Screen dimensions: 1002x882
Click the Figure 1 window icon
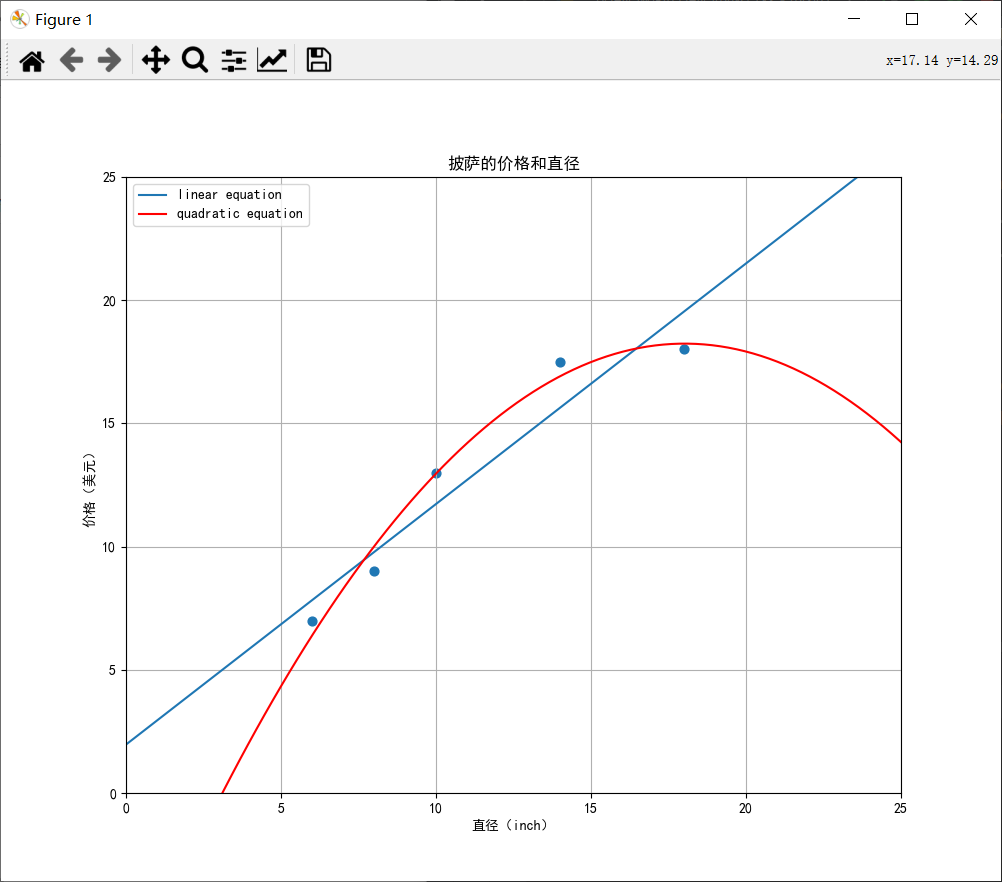(20, 19)
